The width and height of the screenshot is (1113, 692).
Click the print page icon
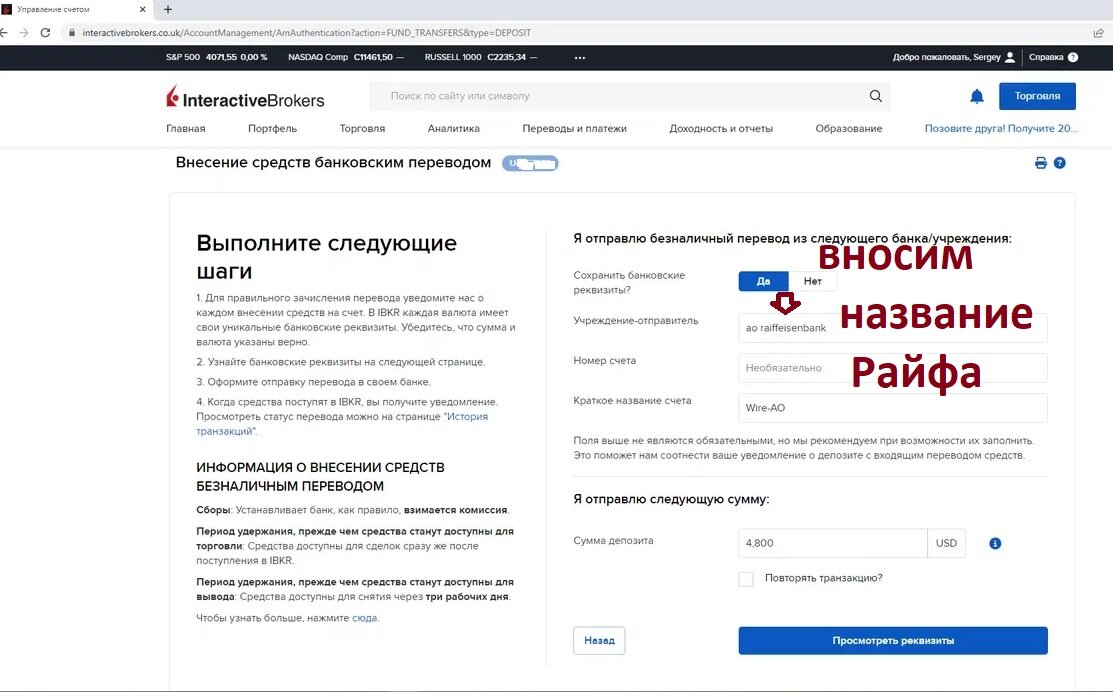click(1041, 163)
